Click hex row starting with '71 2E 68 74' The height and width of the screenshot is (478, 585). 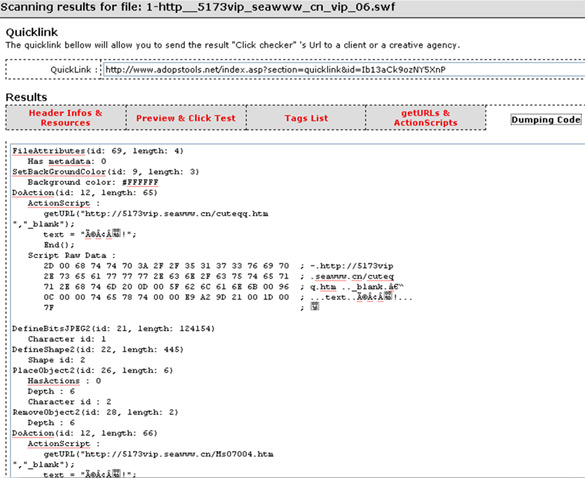(x=224, y=287)
